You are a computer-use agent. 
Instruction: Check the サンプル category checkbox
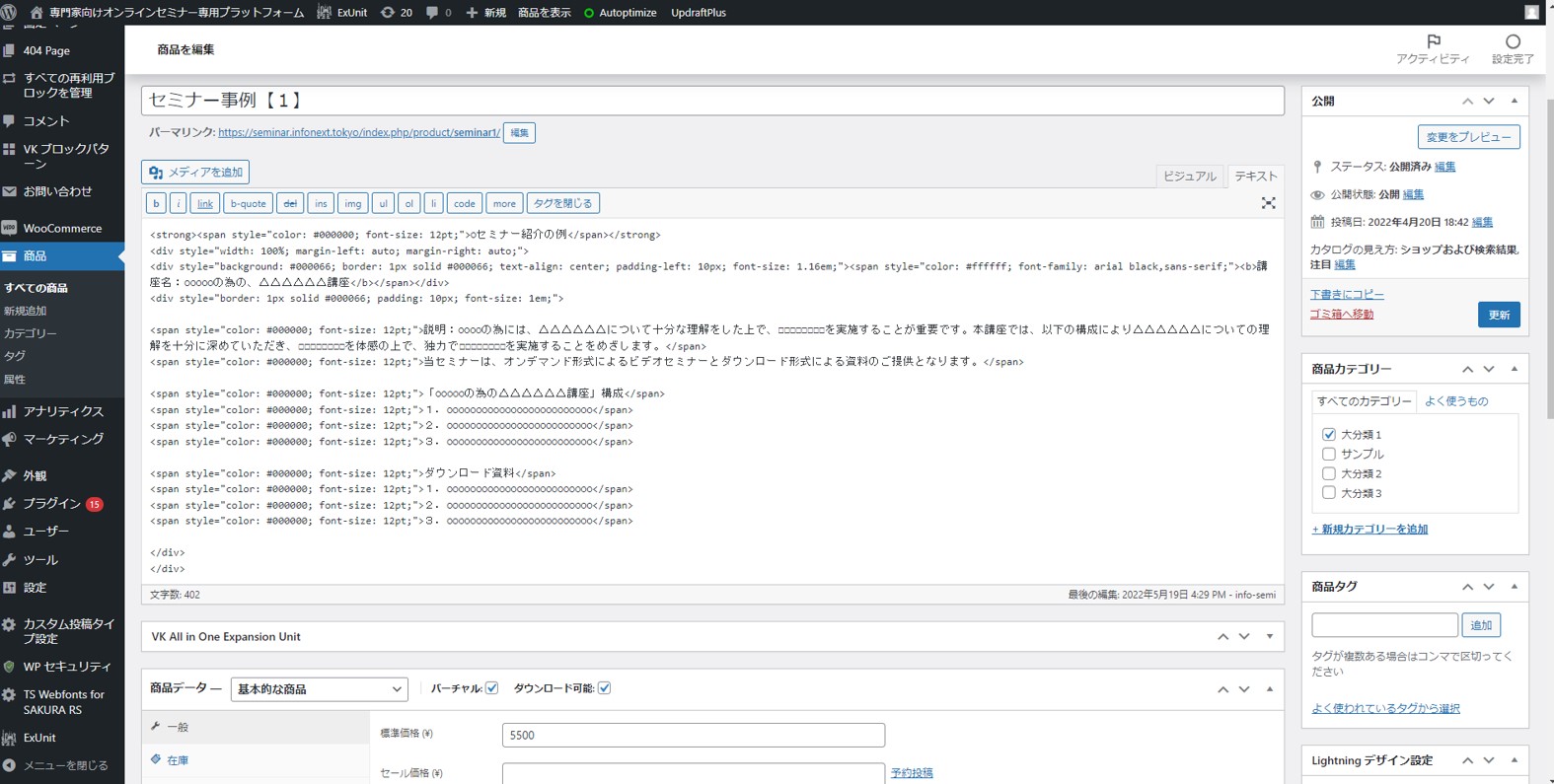pyautogui.click(x=1329, y=455)
